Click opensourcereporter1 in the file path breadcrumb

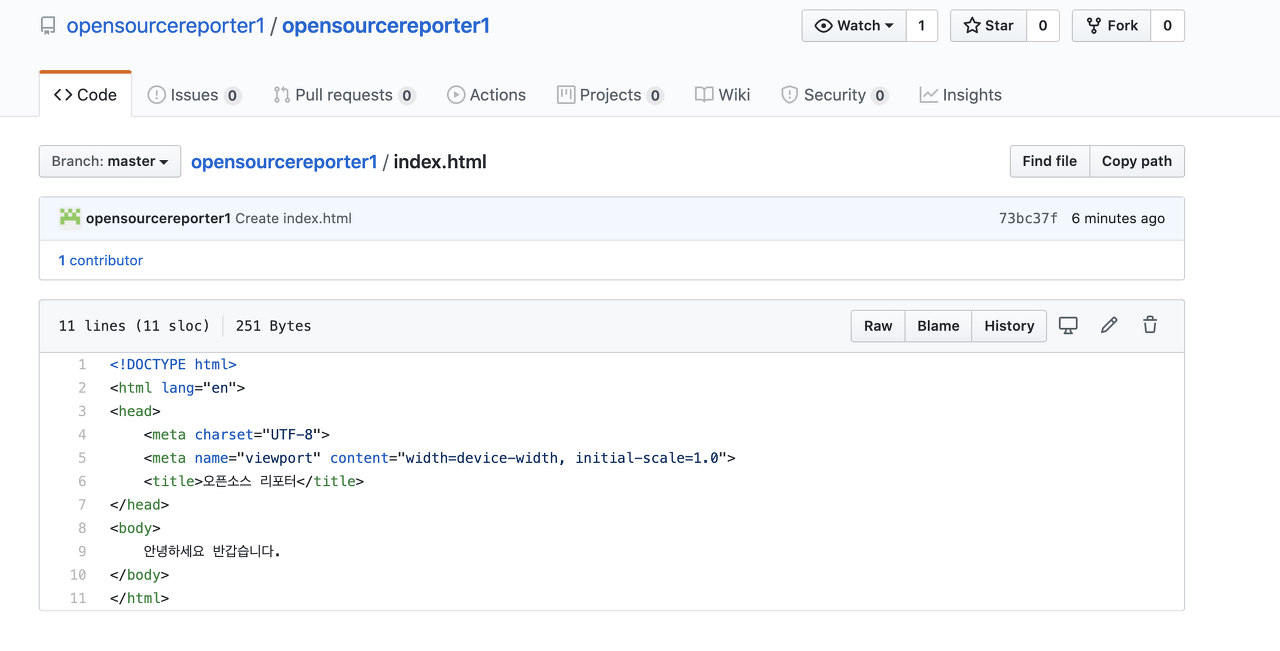(x=284, y=161)
